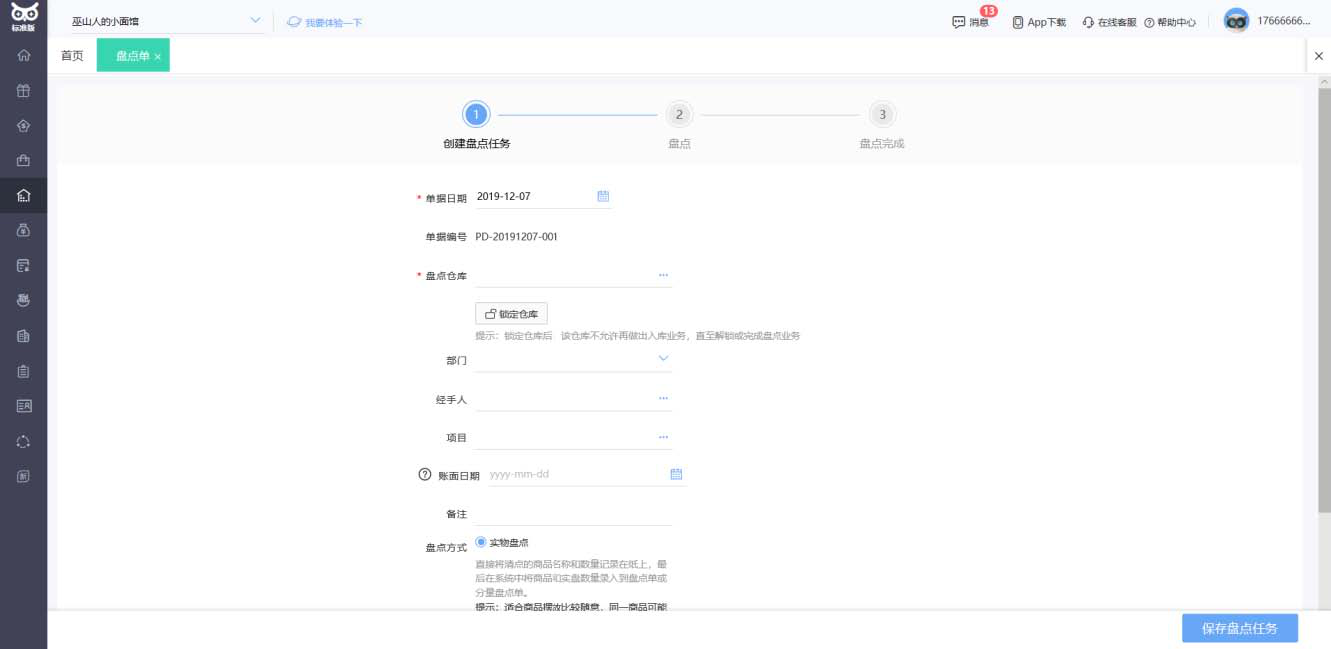
Task: Close the 盘点单 tab
Action: (158, 57)
